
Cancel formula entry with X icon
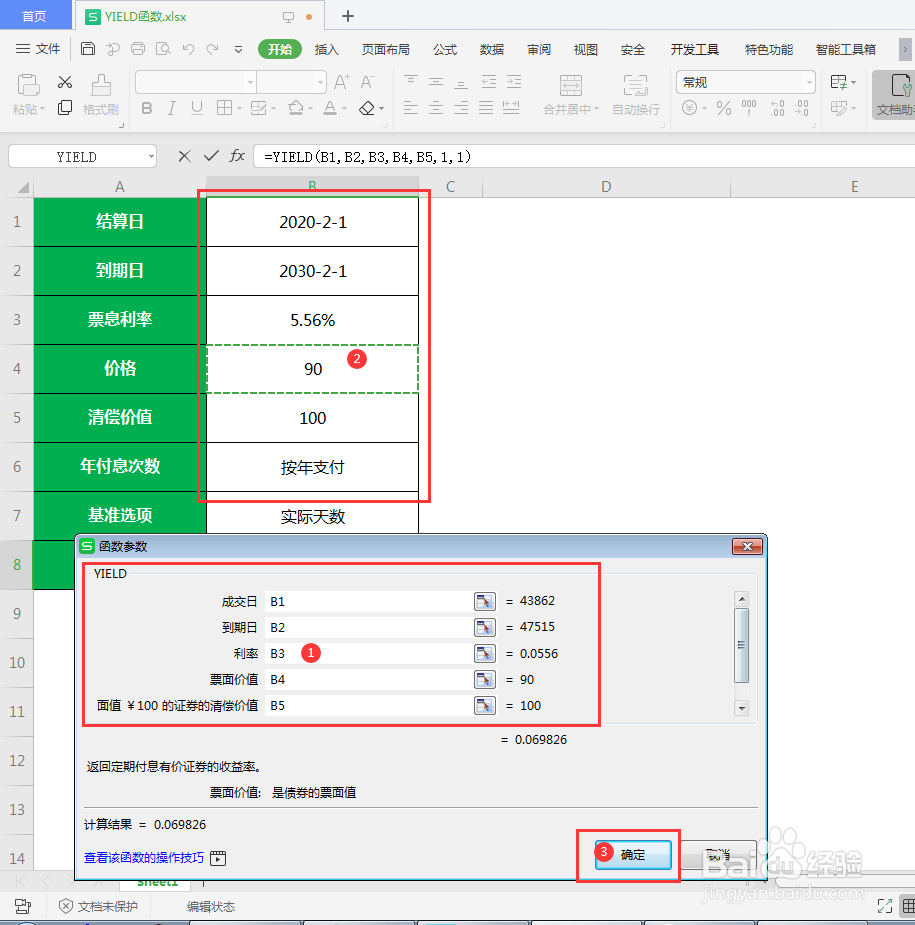click(185, 156)
